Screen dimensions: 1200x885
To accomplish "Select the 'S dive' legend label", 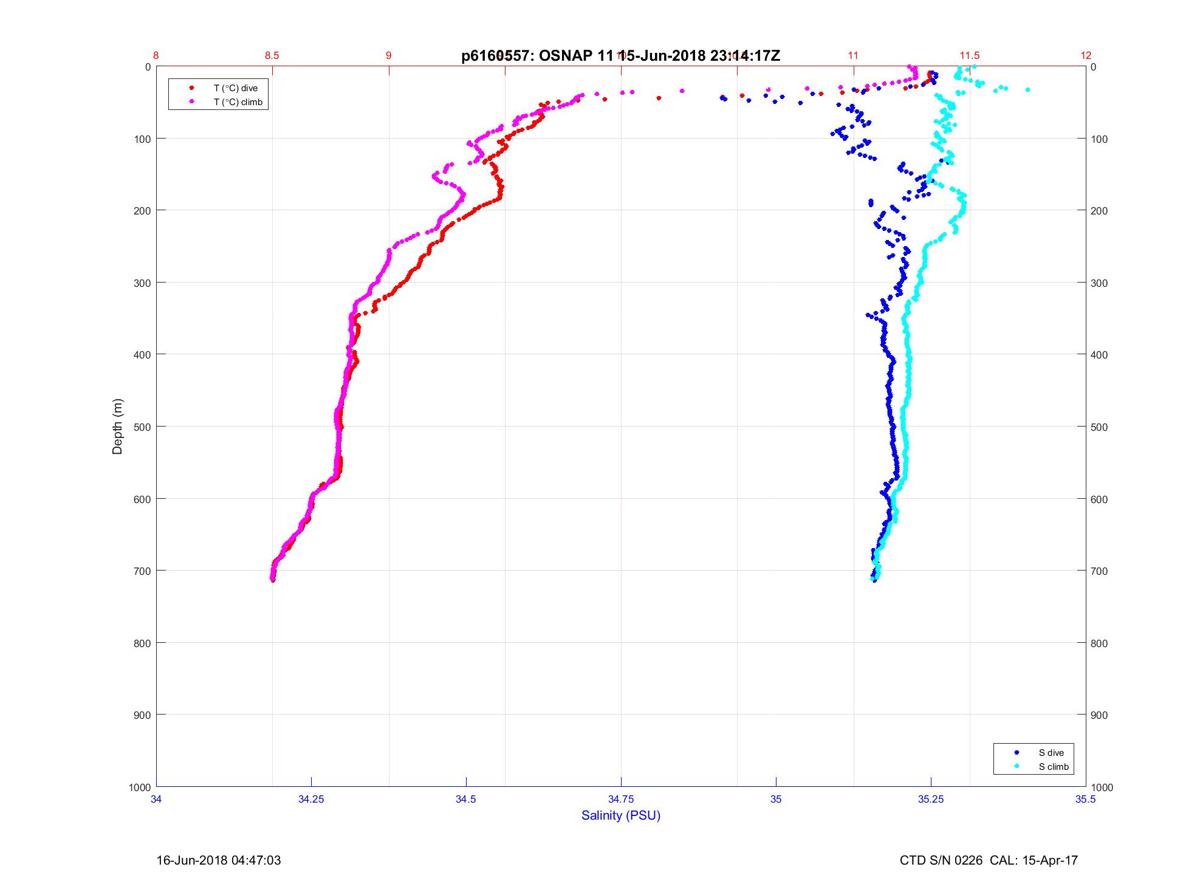I will pyautogui.click(x=1051, y=752).
